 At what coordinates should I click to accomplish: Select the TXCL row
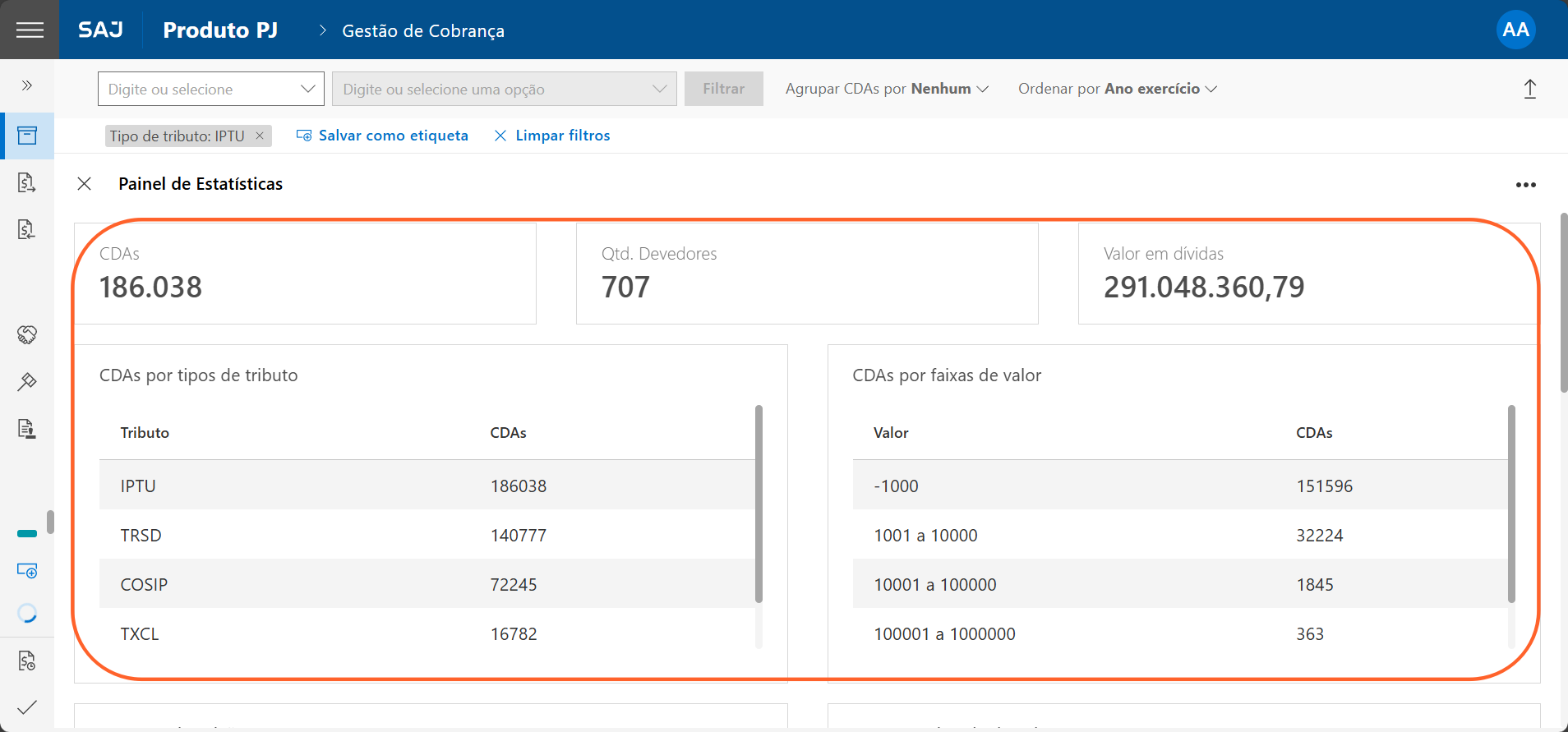(x=427, y=633)
